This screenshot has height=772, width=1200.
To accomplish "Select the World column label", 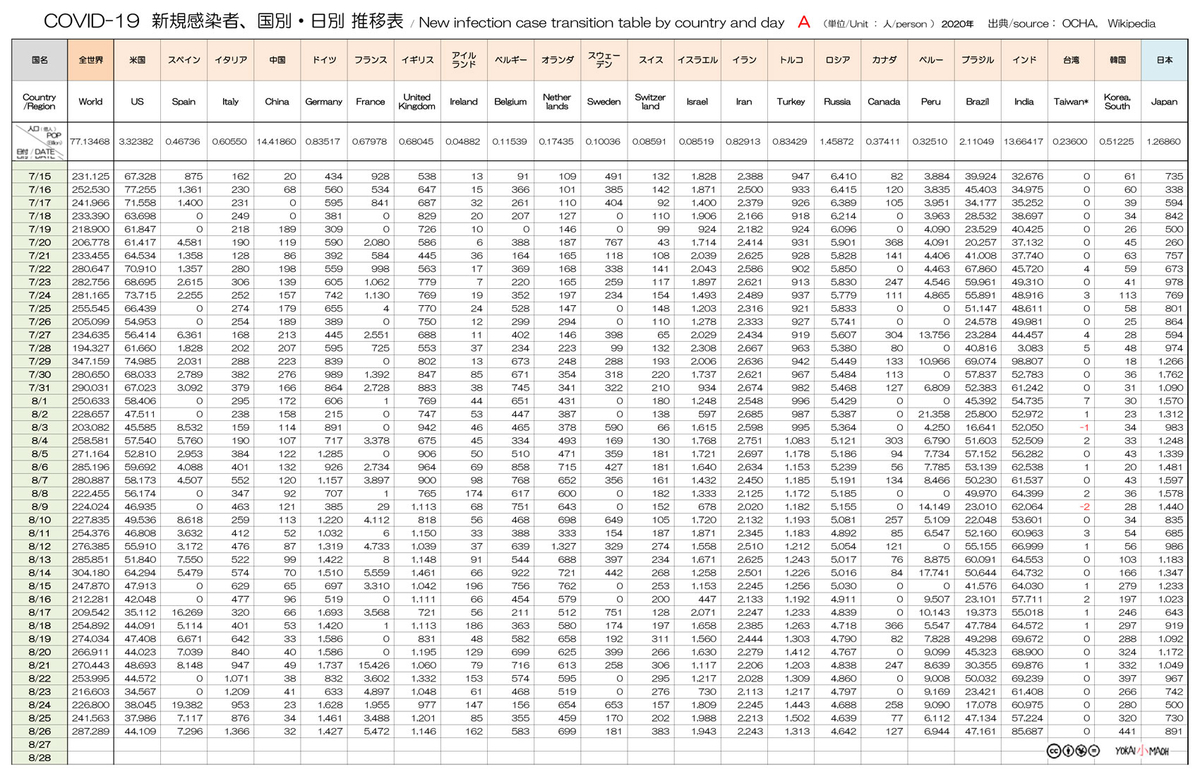I will coord(90,101).
